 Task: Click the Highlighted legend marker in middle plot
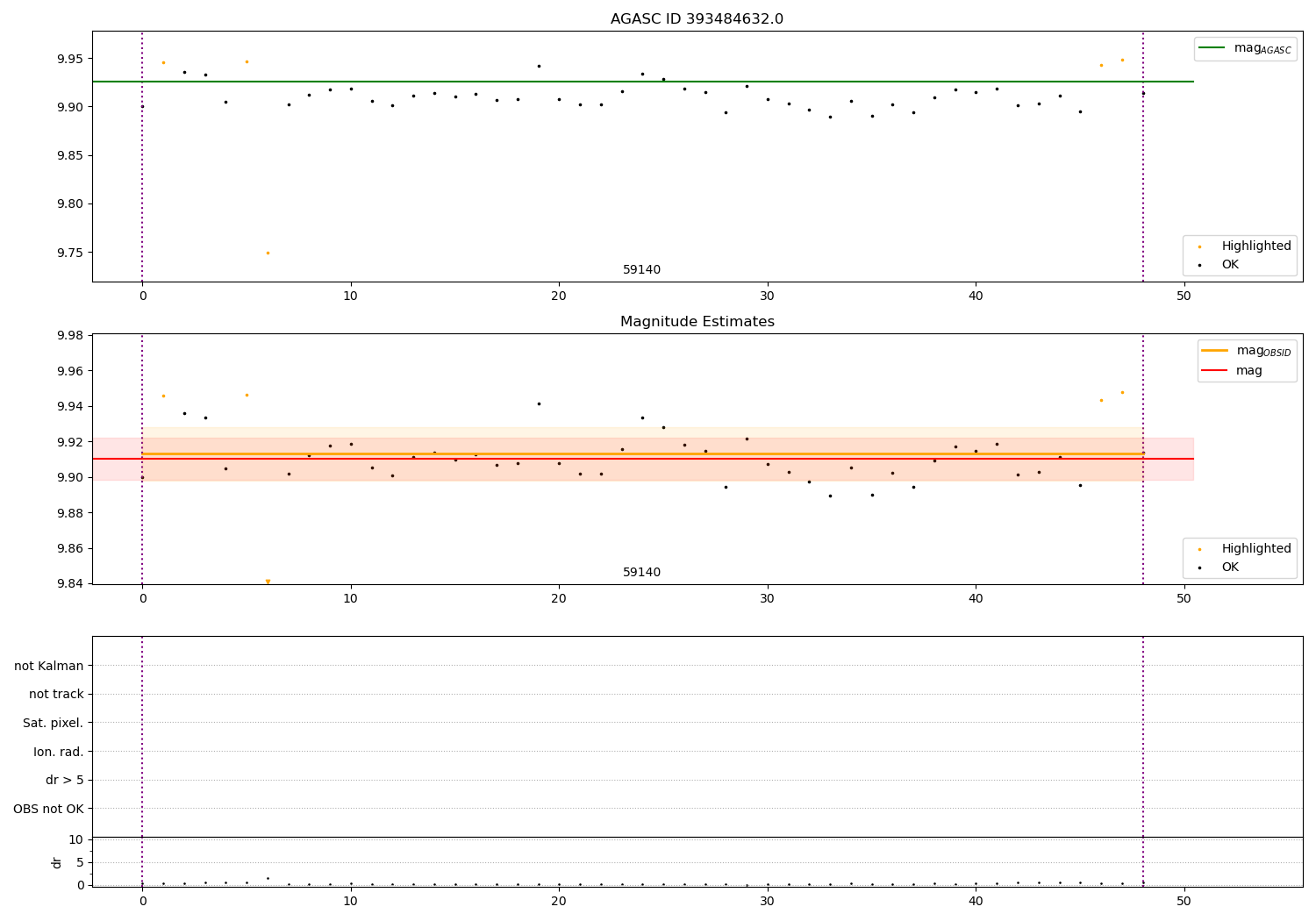(x=1199, y=549)
